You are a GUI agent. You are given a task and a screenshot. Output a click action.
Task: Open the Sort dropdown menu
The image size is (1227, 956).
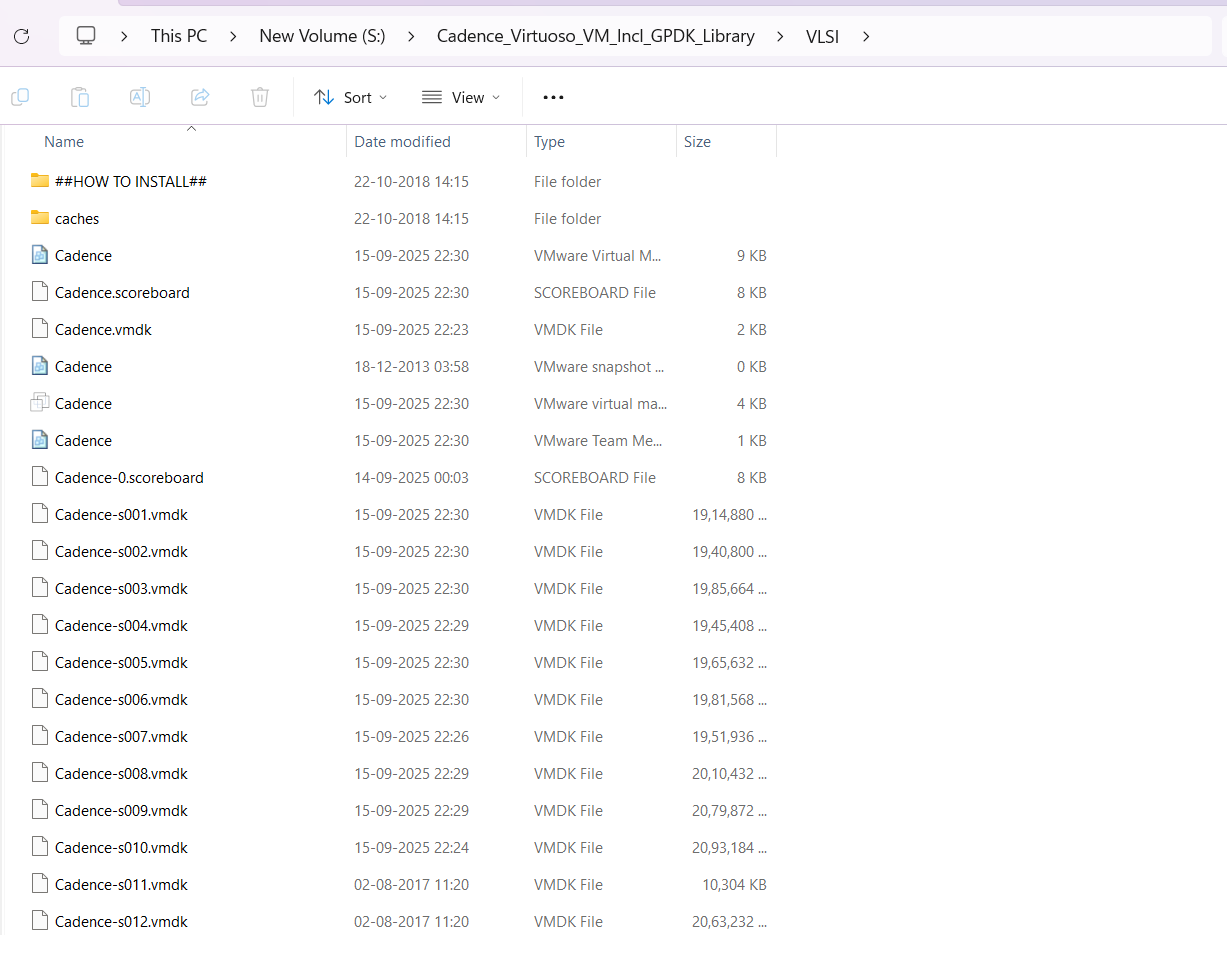click(x=350, y=97)
